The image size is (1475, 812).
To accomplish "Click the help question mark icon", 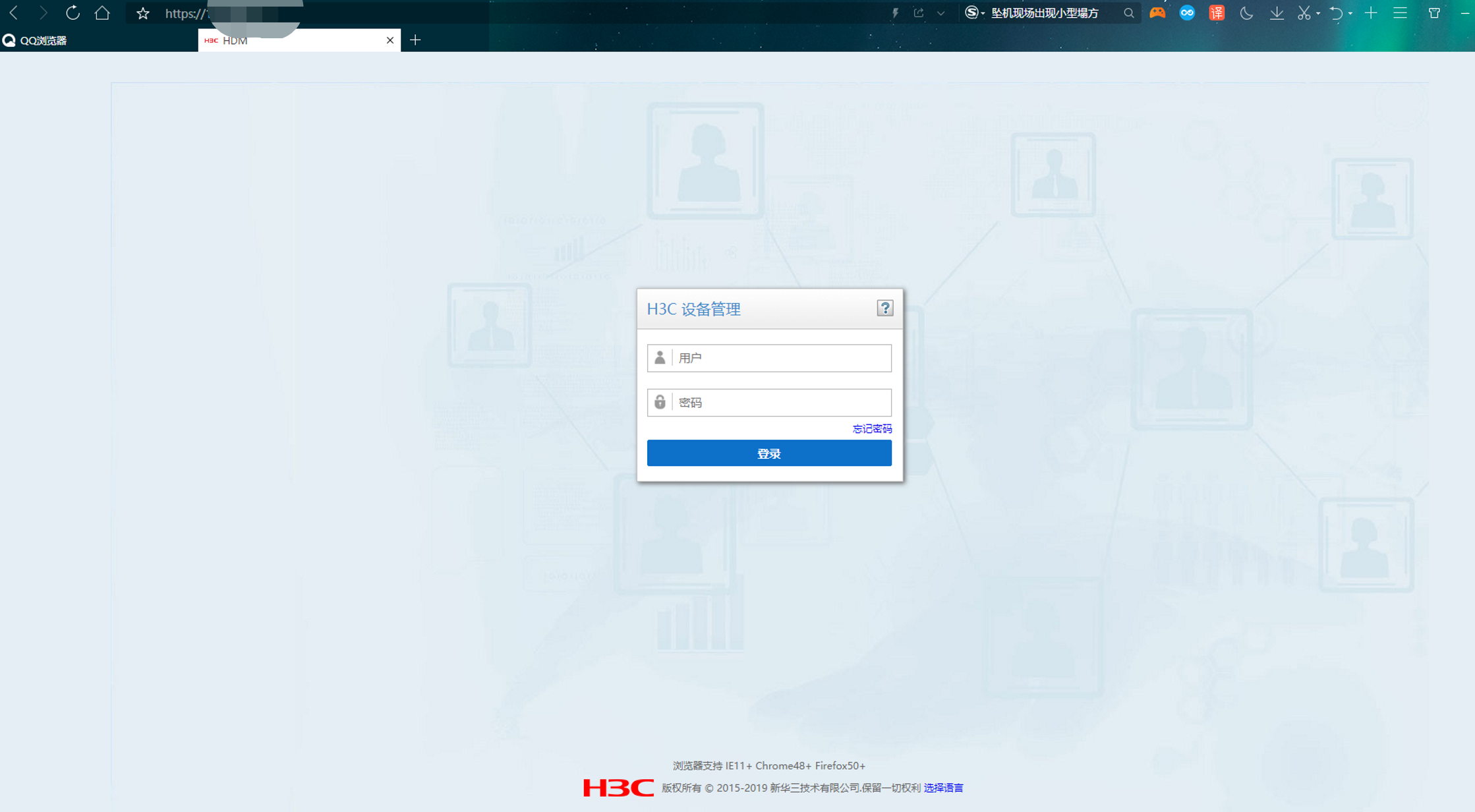I will 884,308.
